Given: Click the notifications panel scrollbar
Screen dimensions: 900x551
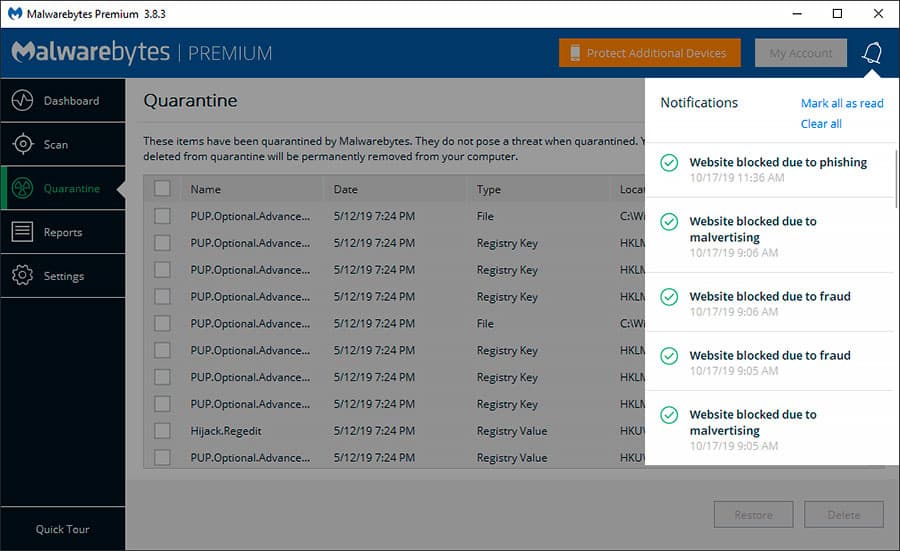Looking at the screenshot, I should pyautogui.click(x=895, y=179).
